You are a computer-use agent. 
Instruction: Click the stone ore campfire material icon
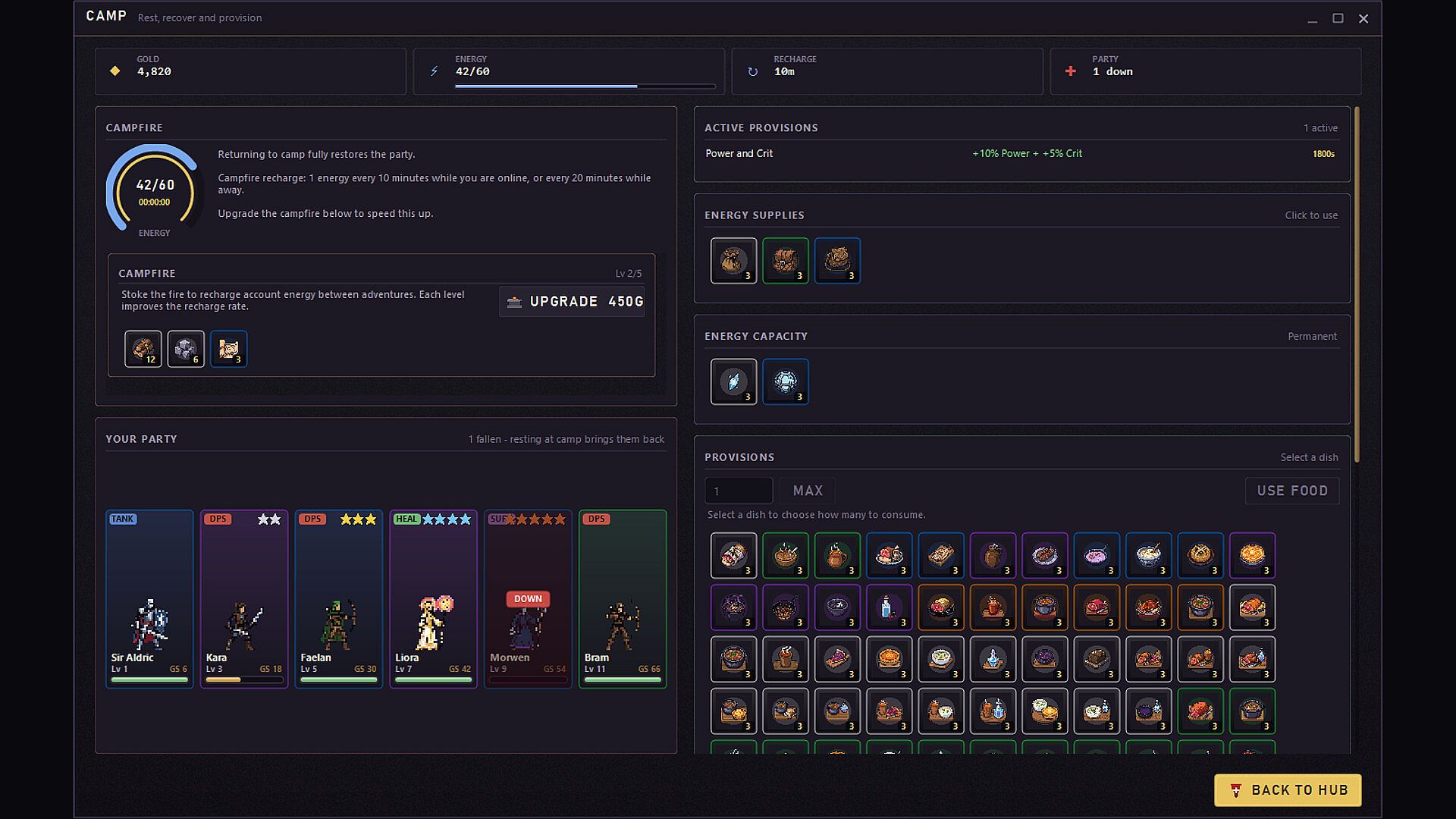click(x=186, y=349)
